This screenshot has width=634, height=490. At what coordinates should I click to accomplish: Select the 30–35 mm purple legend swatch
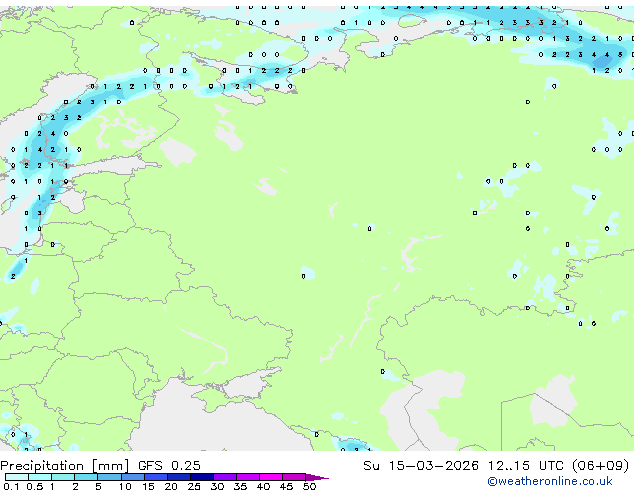225,477
